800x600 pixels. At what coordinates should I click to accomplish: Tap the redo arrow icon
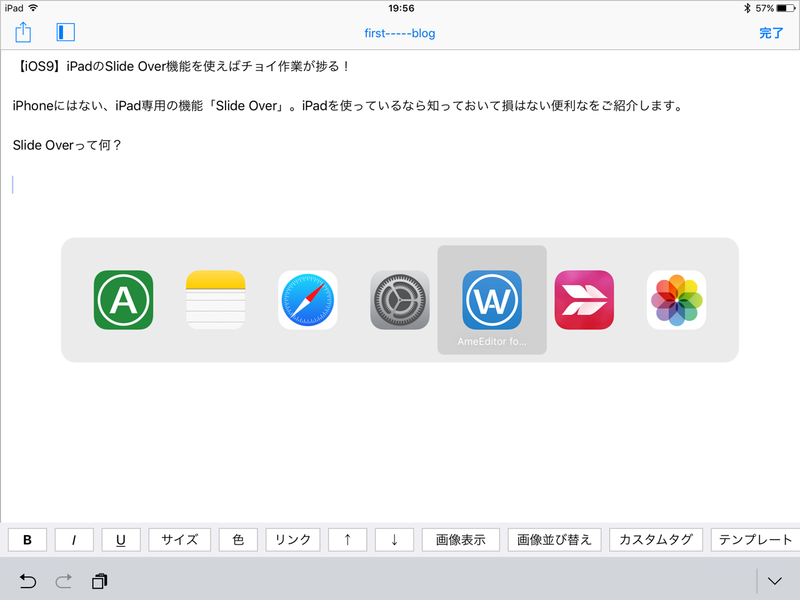[64, 581]
